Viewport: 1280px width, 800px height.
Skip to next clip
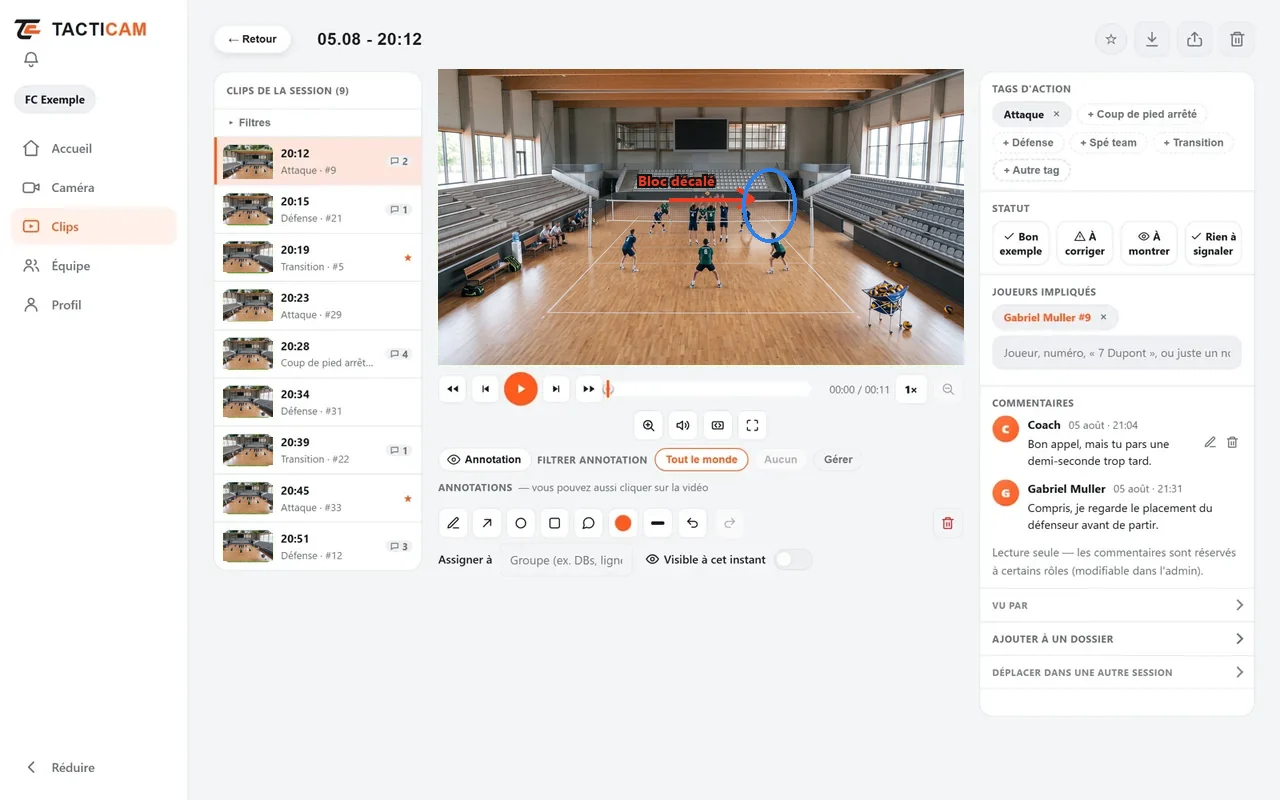pyautogui.click(x=556, y=389)
